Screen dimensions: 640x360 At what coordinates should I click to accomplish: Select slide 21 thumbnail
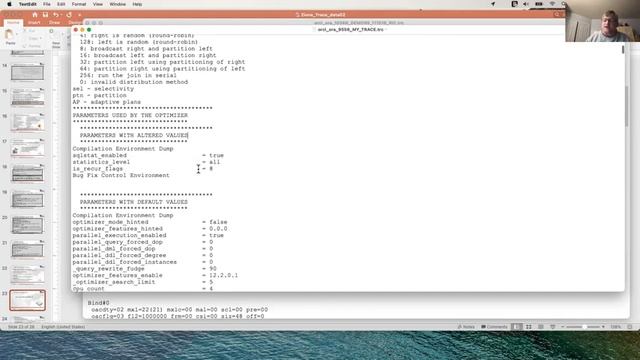click(x=27, y=249)
